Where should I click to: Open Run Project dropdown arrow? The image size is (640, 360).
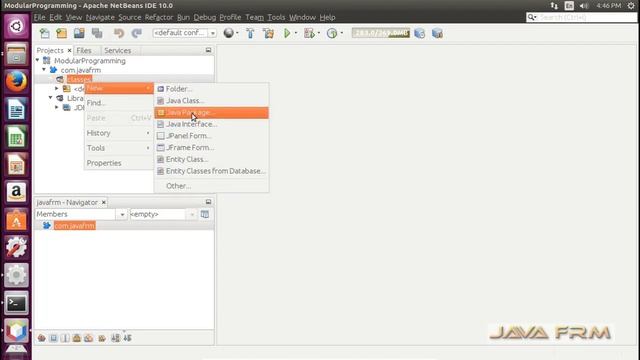click(296, 33)
